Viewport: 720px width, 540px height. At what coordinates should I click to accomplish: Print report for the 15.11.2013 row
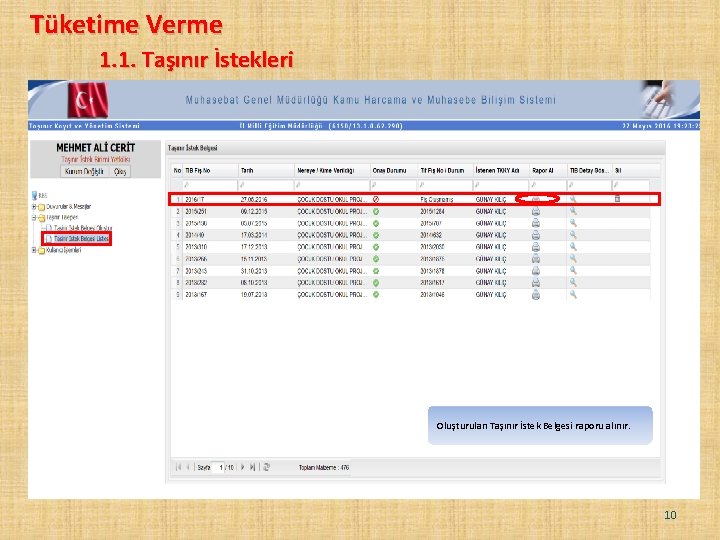[535, 259]
